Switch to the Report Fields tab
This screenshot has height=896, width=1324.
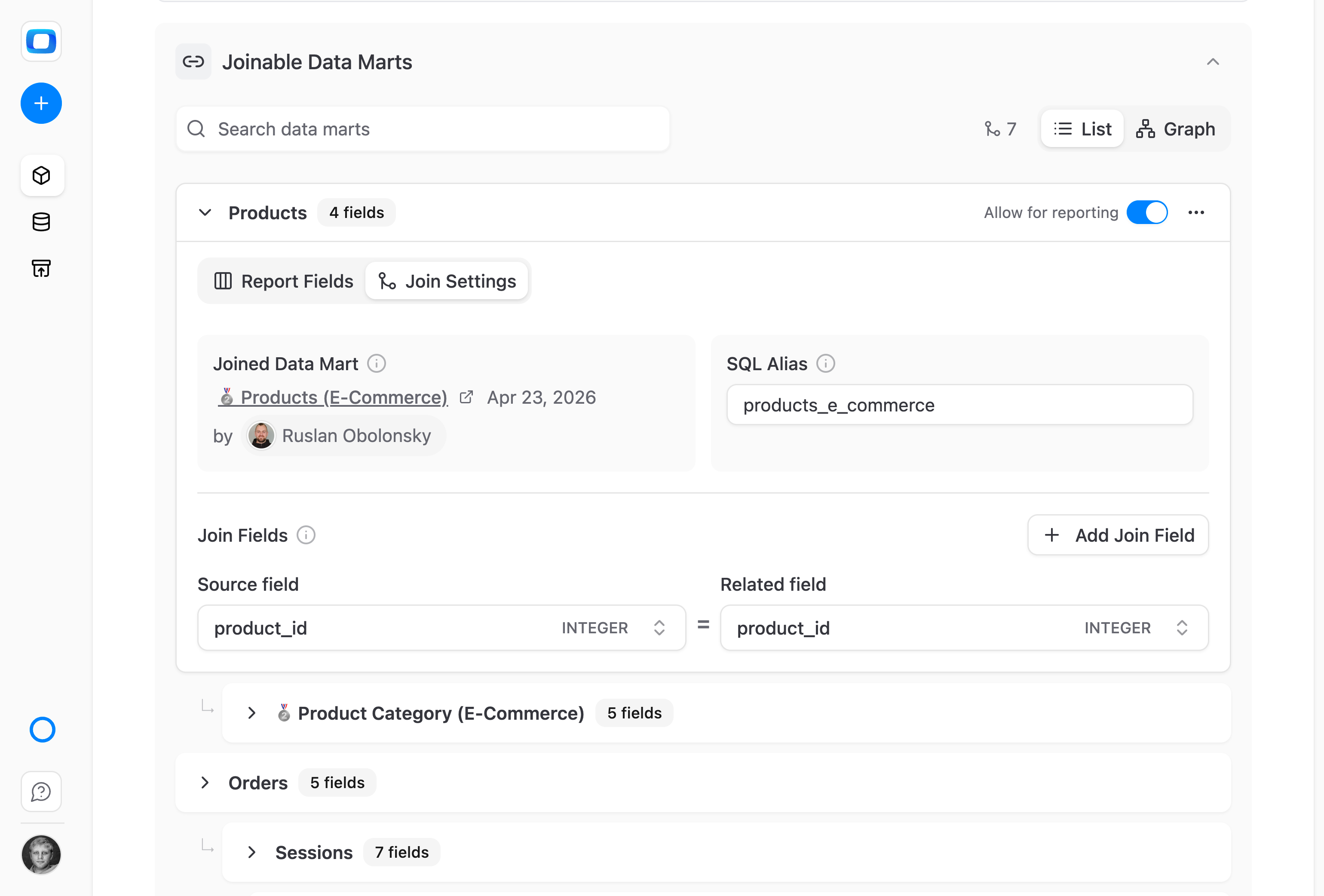click(283, 281)
